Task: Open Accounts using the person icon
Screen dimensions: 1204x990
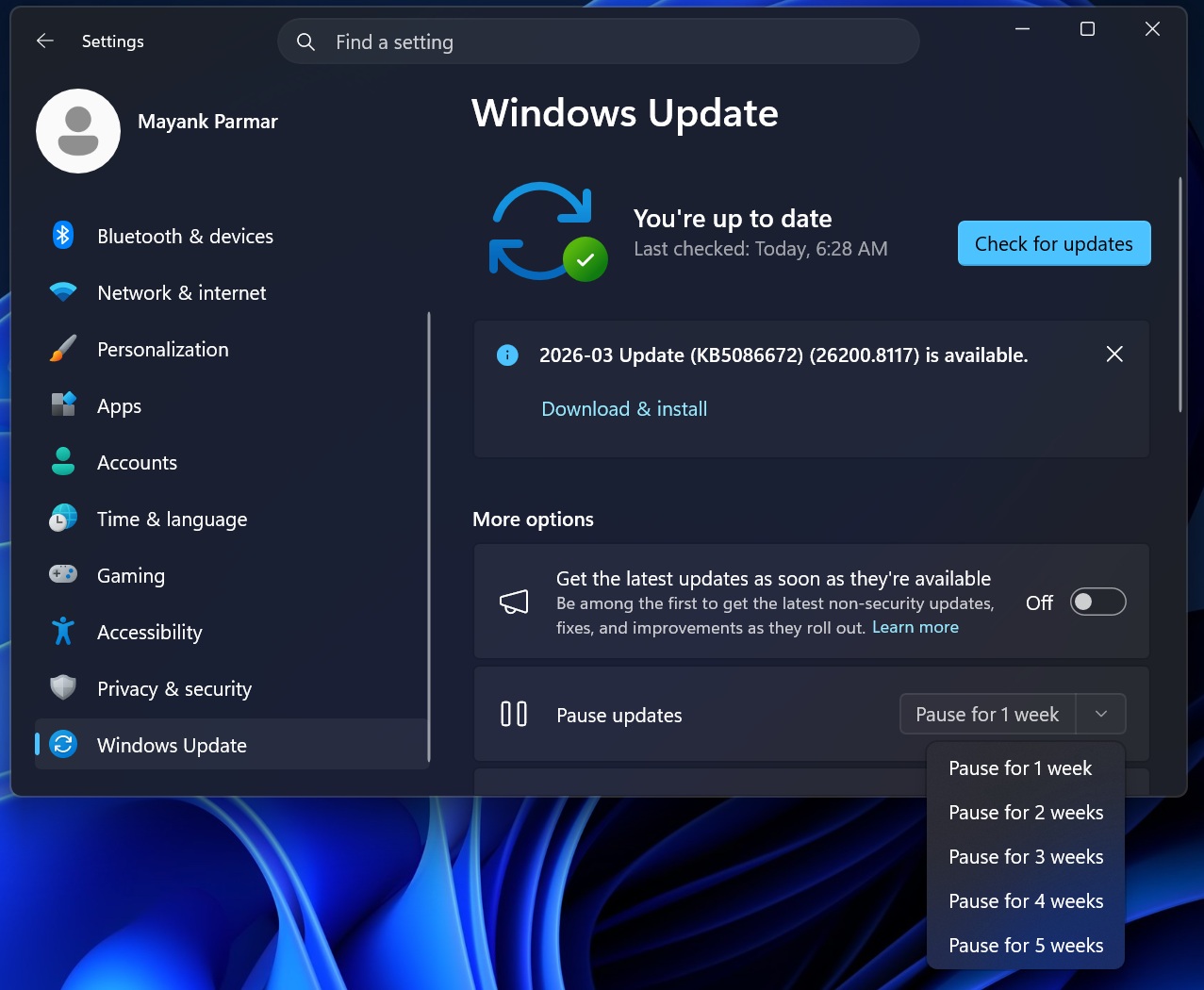Action: [62, 462]
